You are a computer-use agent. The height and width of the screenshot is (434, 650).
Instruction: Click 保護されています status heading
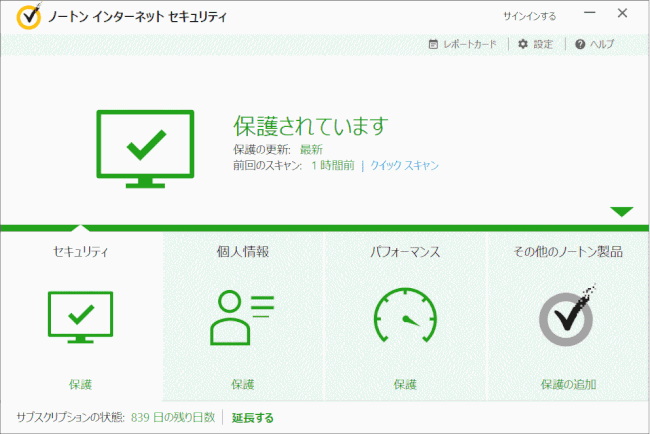[x=311, y=126]
